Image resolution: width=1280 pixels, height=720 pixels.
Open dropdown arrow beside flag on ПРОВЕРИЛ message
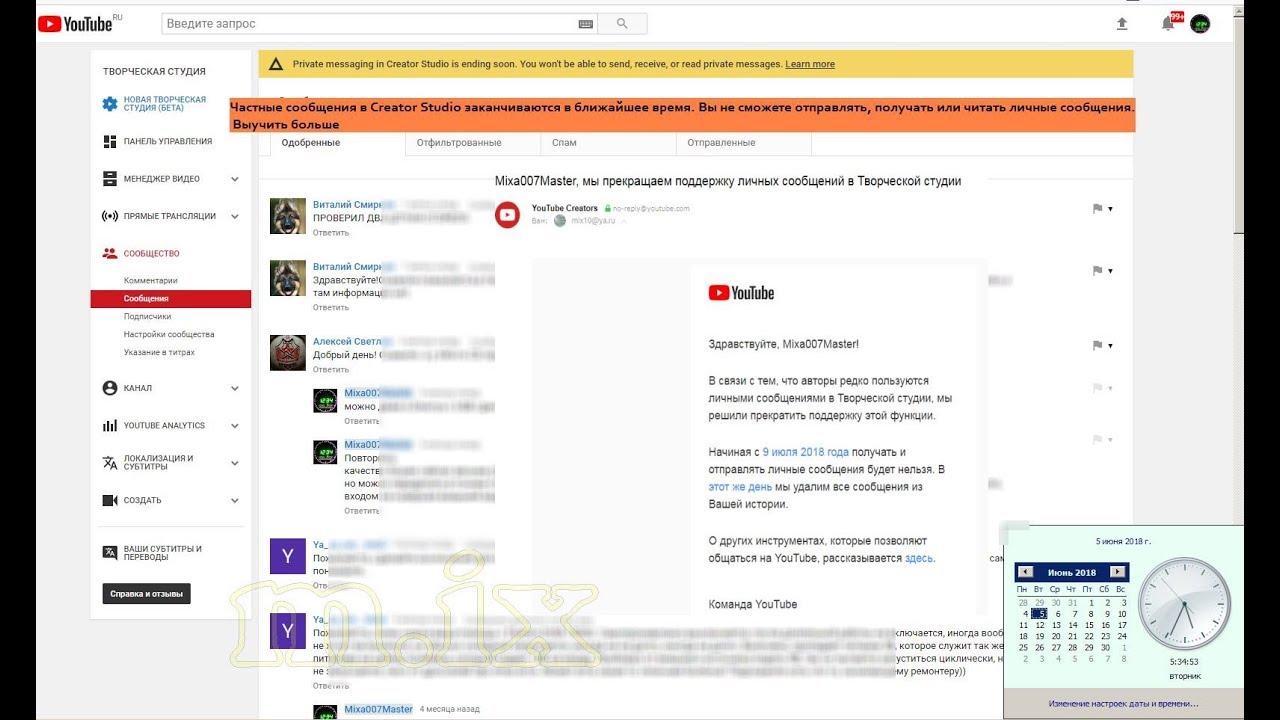pyautogui.click(x=1111, y=209)
